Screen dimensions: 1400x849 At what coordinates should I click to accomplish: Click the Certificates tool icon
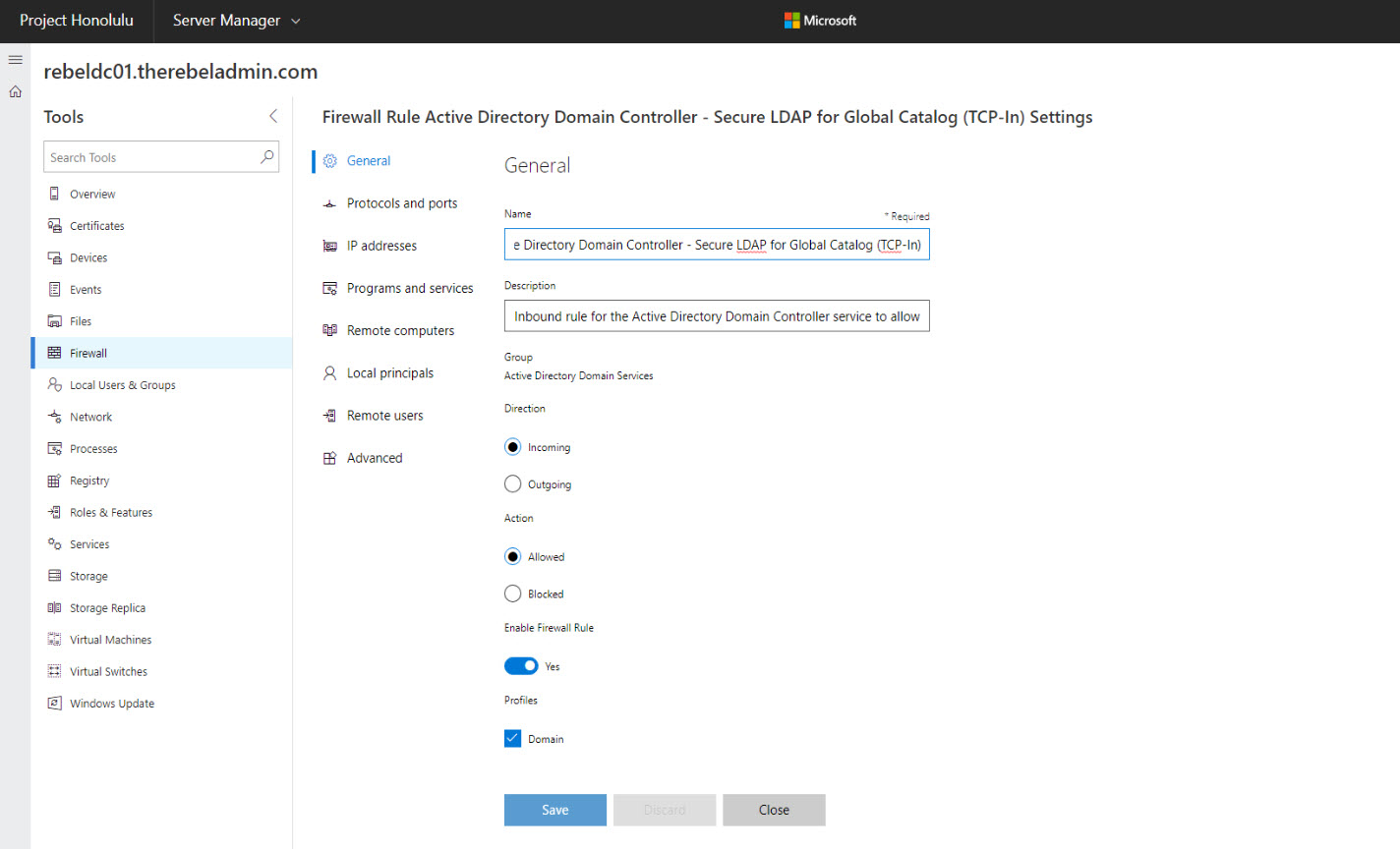click(x=54, y=226)
